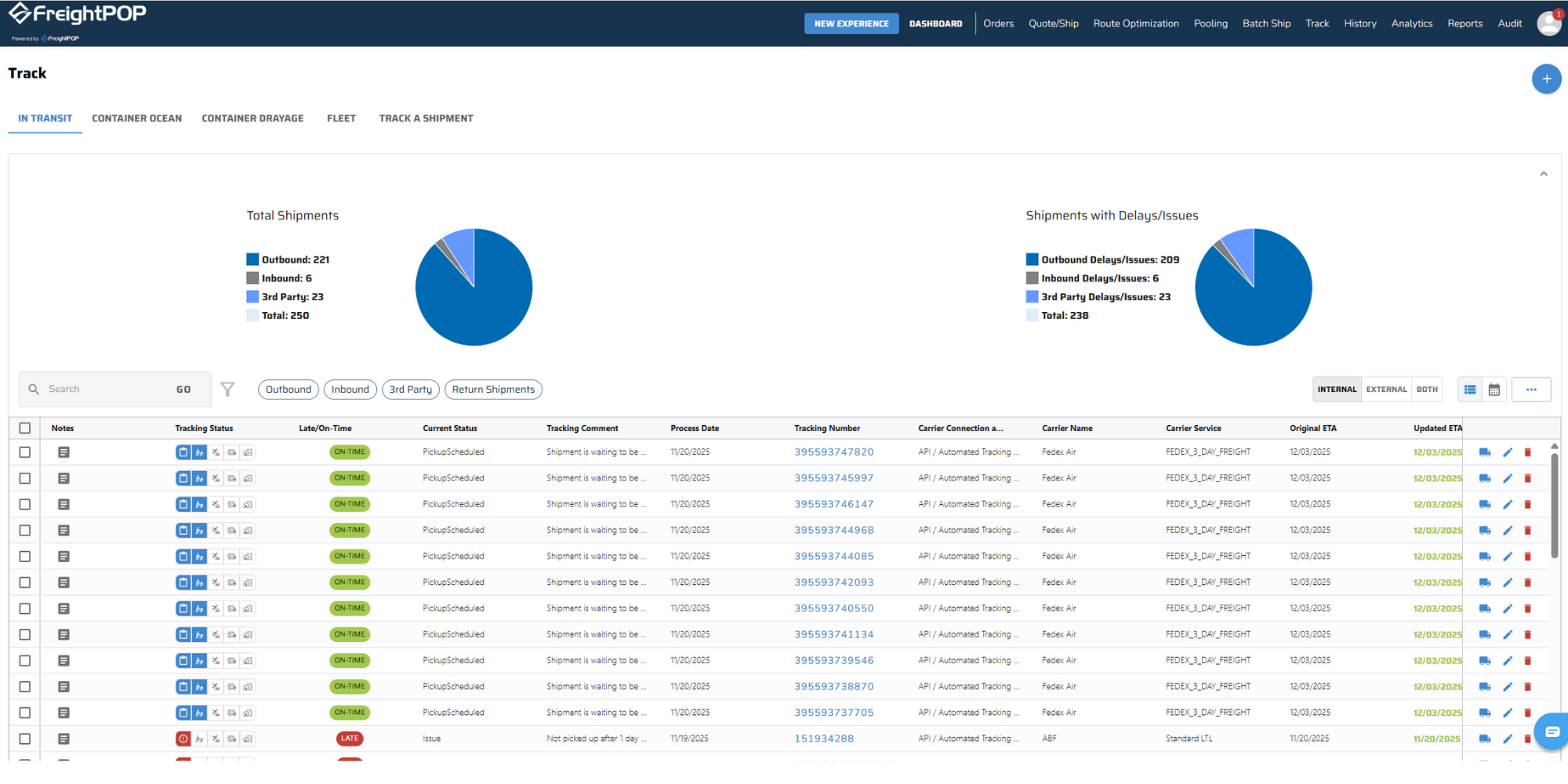Check the row for 395593738870
Viewport: 1568px width, 784px height.
pos(25,687)
